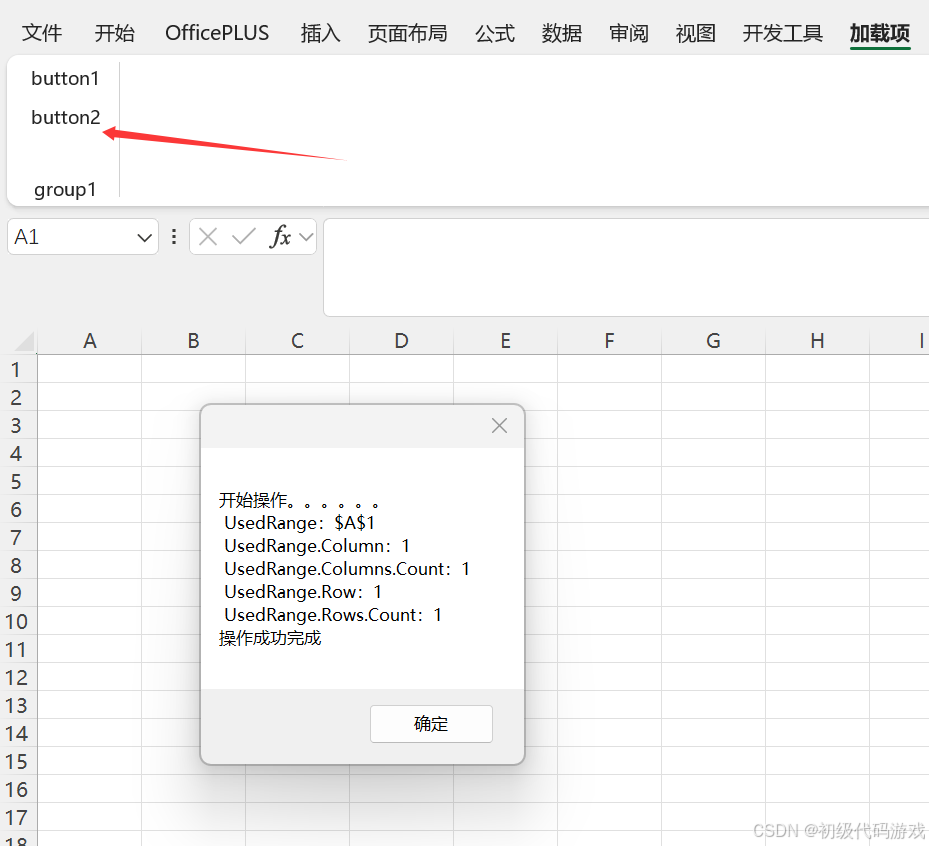Select row 17 header
Image resolution: width=929 pixels, height=846 pixels.
pos(16,818)
